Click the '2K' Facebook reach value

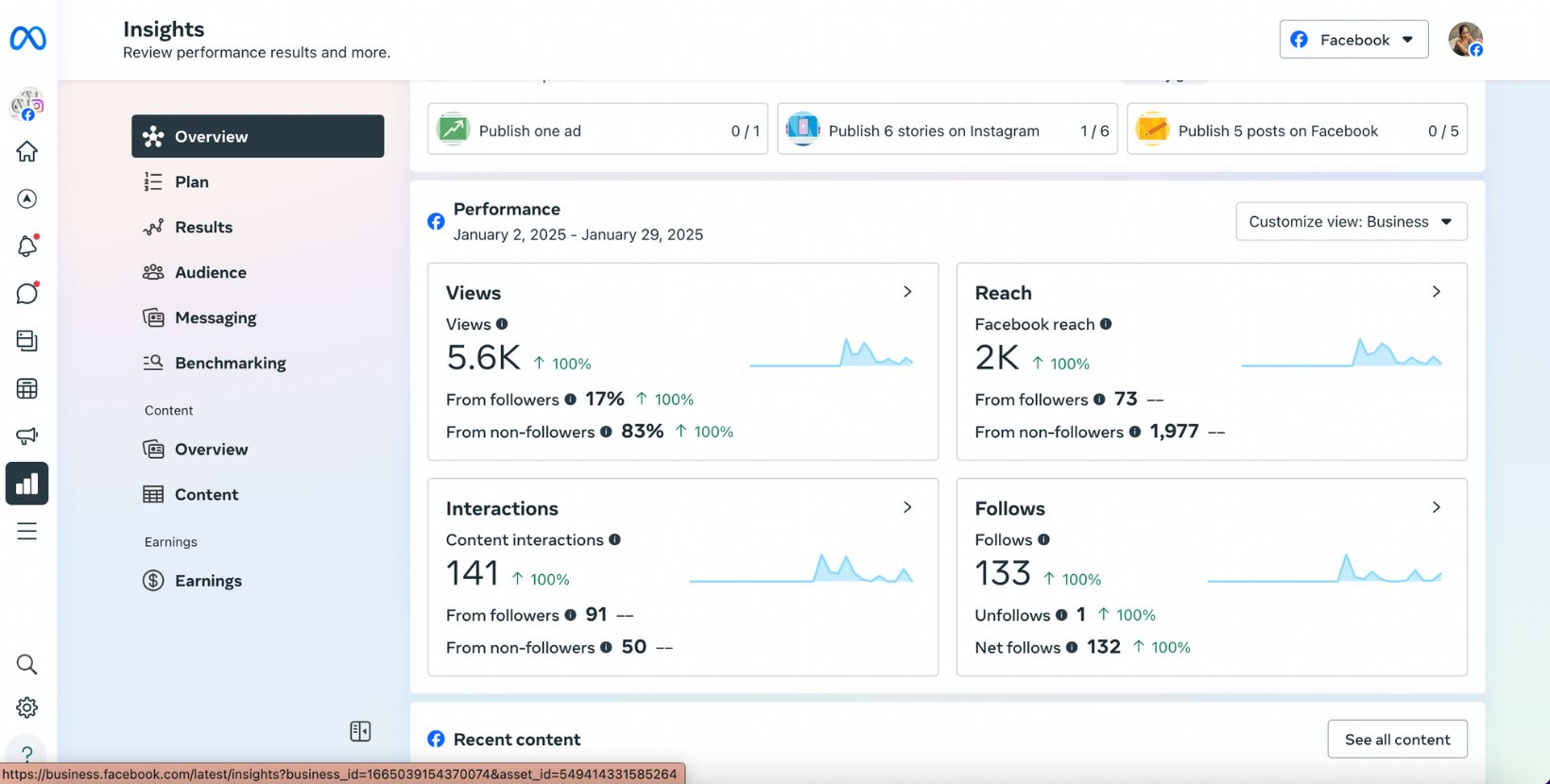pyautogui.click(x=997, y=358)
